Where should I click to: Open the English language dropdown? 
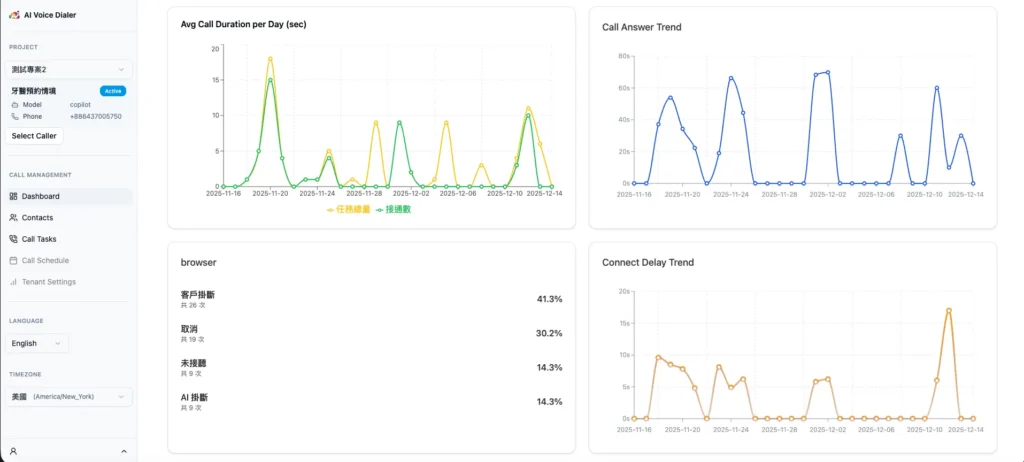[38, 343]
